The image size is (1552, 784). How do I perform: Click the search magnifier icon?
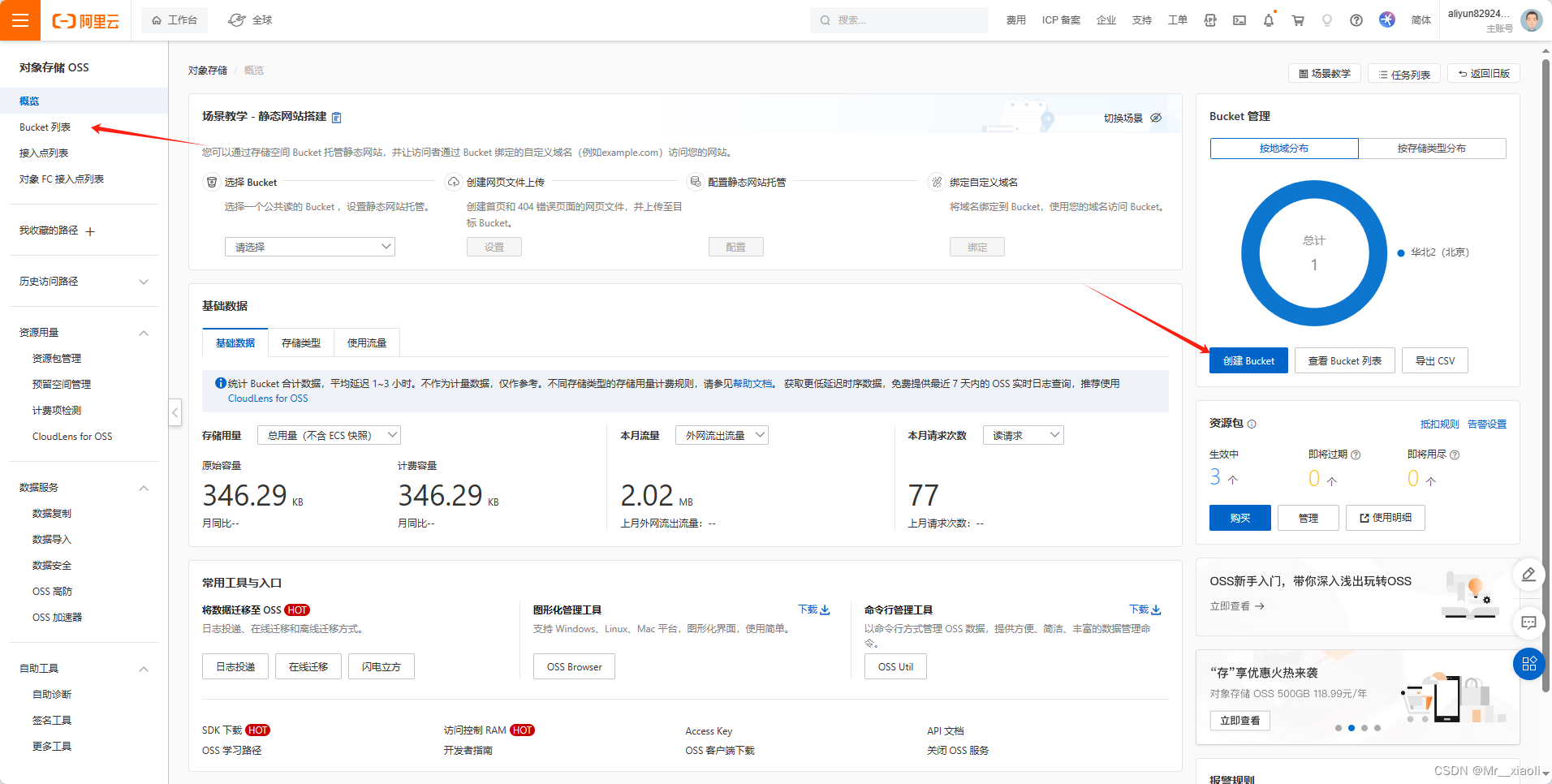point(825,20)
